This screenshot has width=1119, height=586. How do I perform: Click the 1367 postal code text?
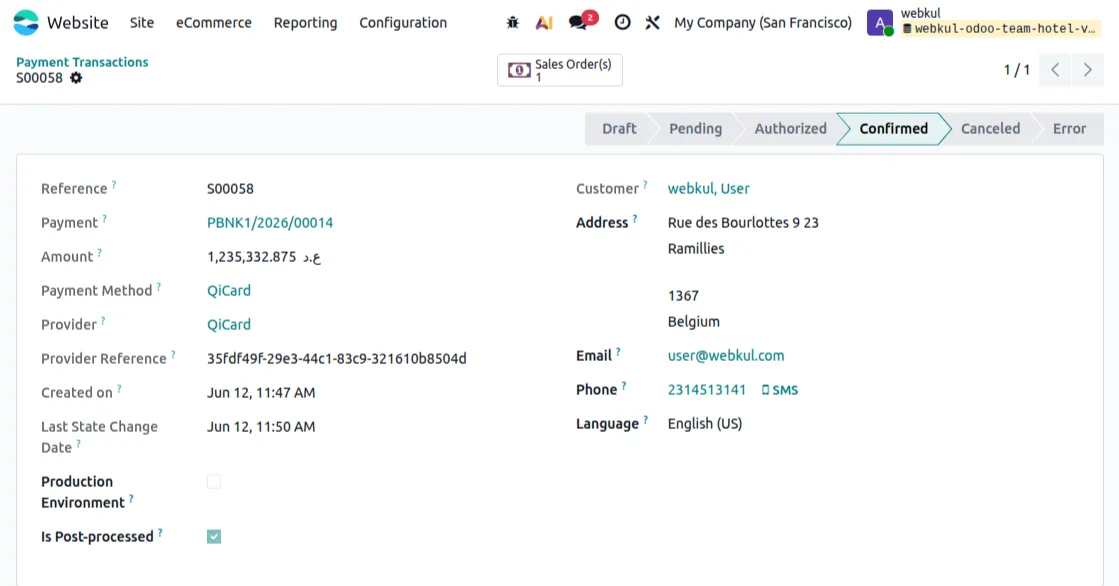[683, 295]
